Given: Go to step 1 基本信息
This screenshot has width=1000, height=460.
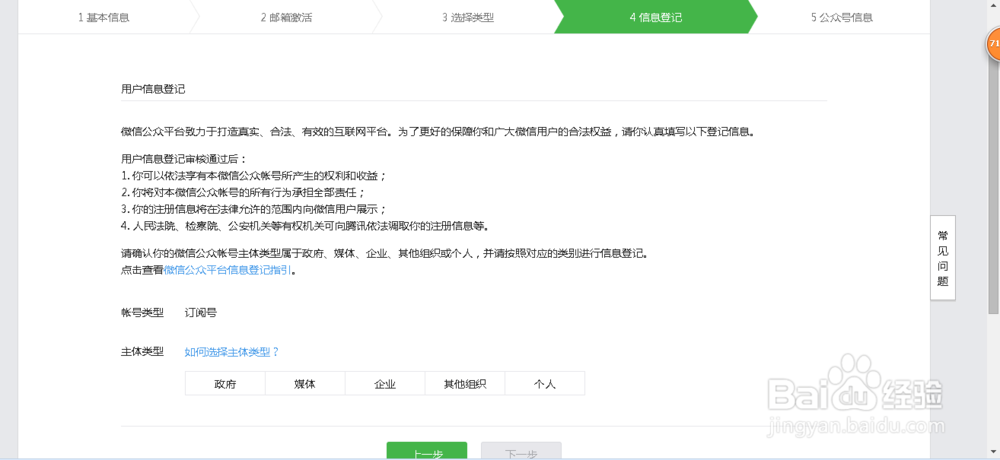Looking at the screenshot, I should [104, 17].
